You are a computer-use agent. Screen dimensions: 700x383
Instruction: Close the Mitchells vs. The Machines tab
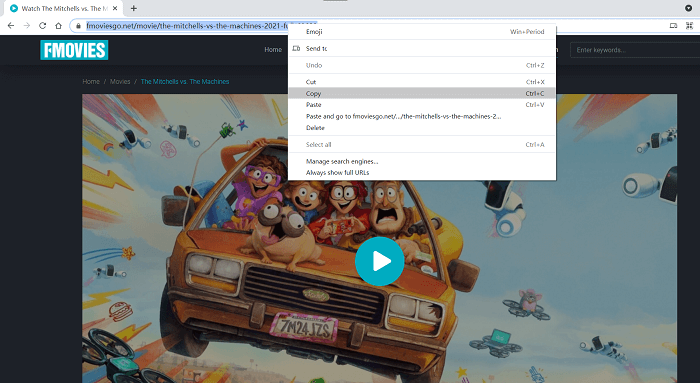point(115,8)
